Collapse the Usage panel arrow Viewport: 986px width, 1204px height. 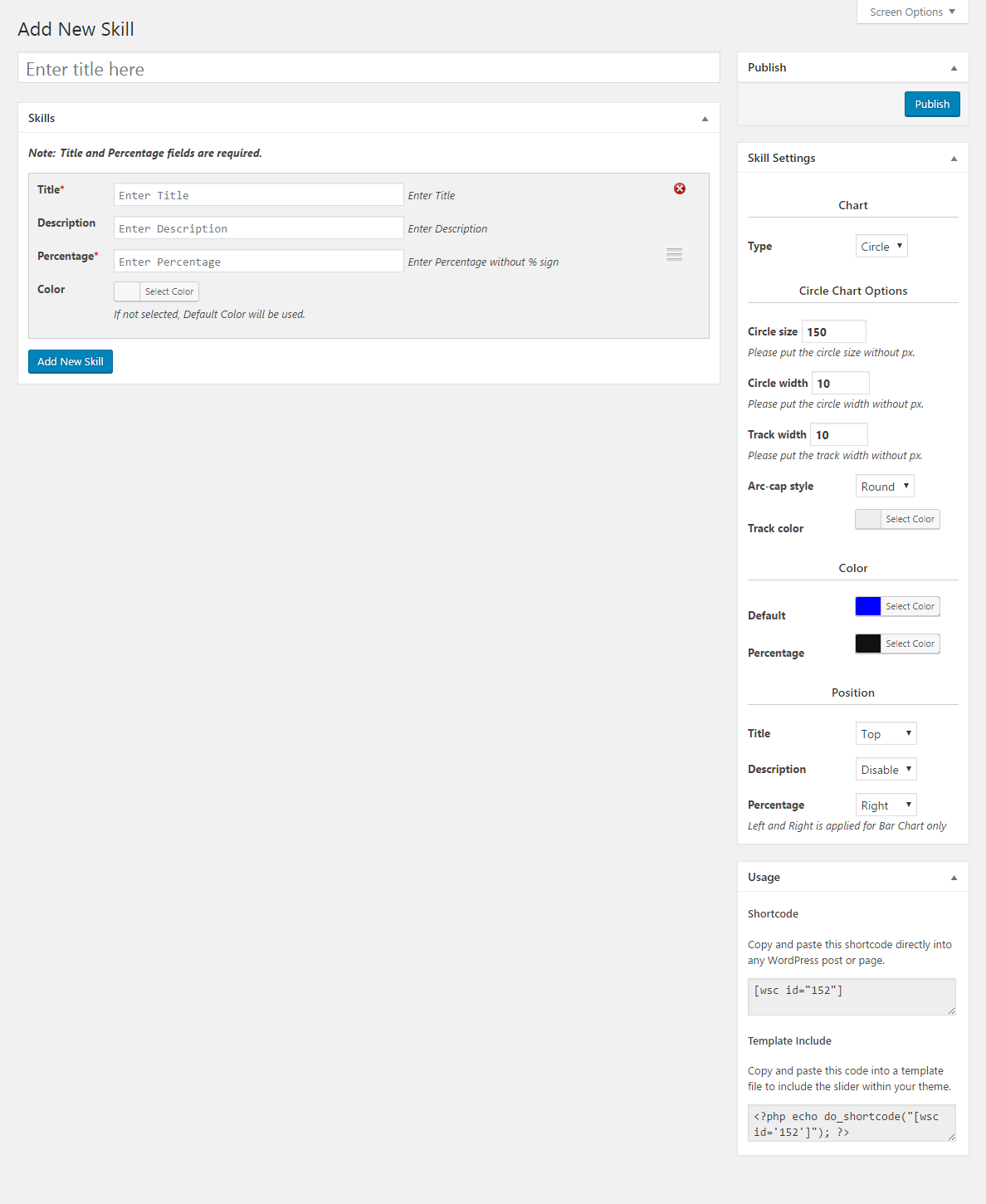[954, 878]
